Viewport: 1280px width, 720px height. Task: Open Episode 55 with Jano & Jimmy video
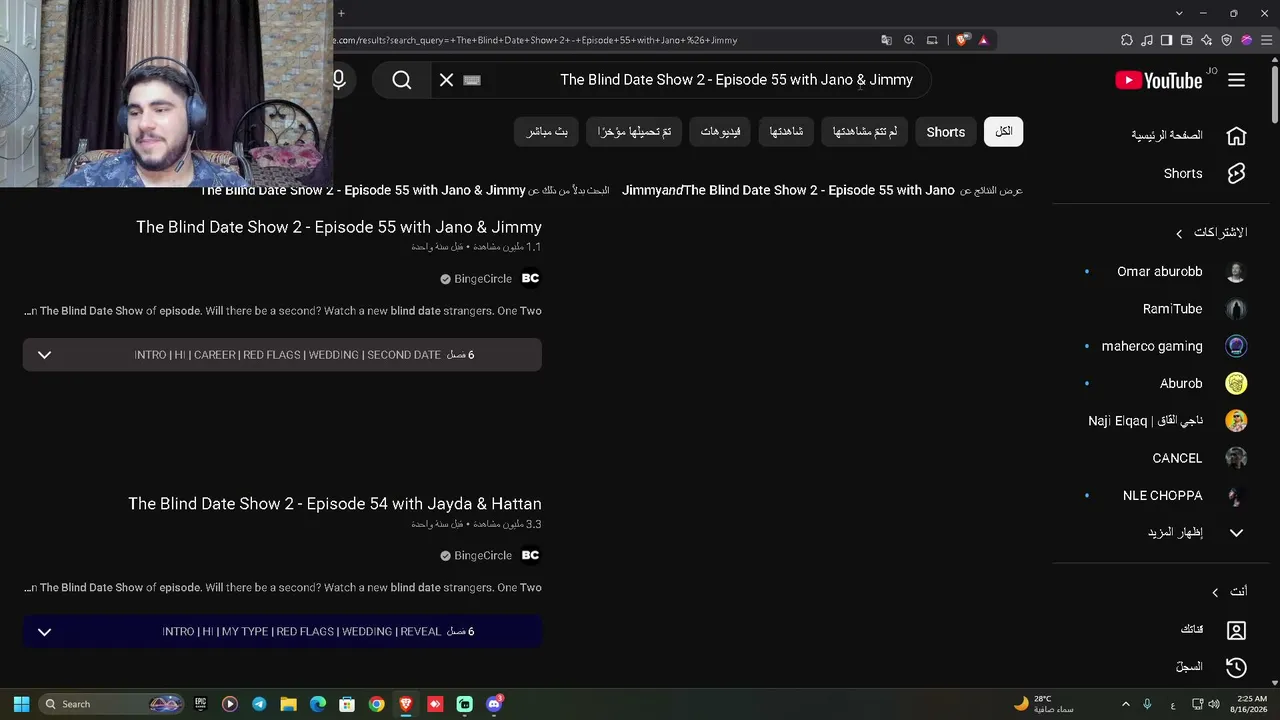[x=339, y=227]
